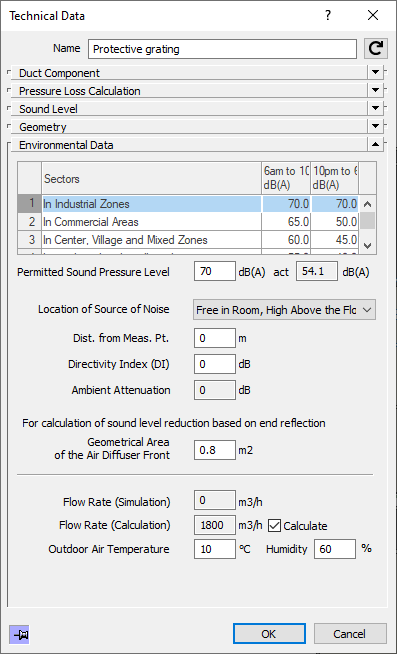Click the 50.0 nighttime cell for Commercial Areas
The width and height of the screenshot is (397, 654).
(x=335, y=222)
